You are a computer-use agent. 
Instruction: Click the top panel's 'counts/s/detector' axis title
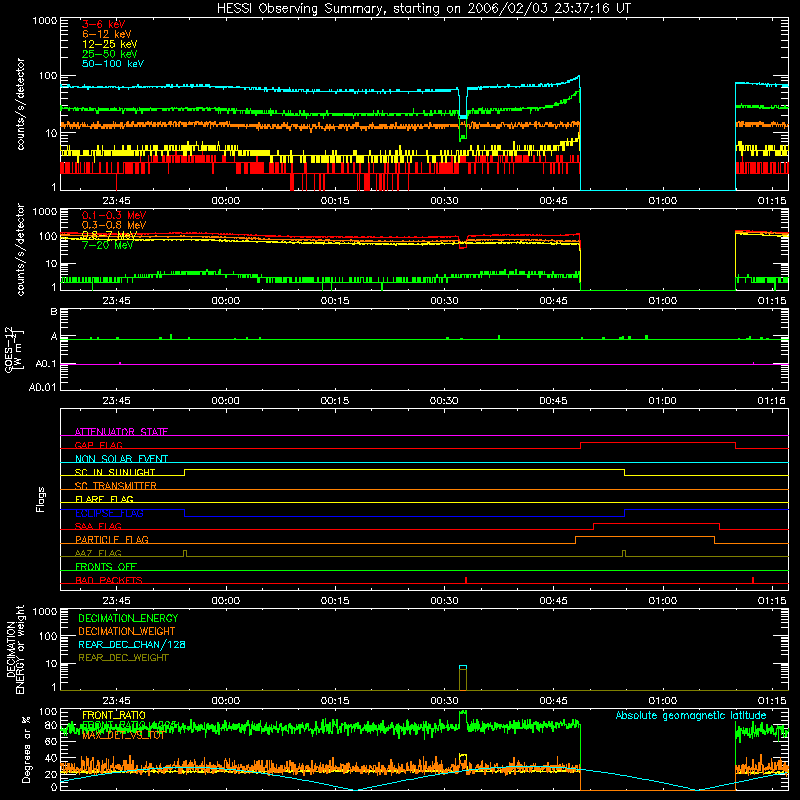pos(20,104)
